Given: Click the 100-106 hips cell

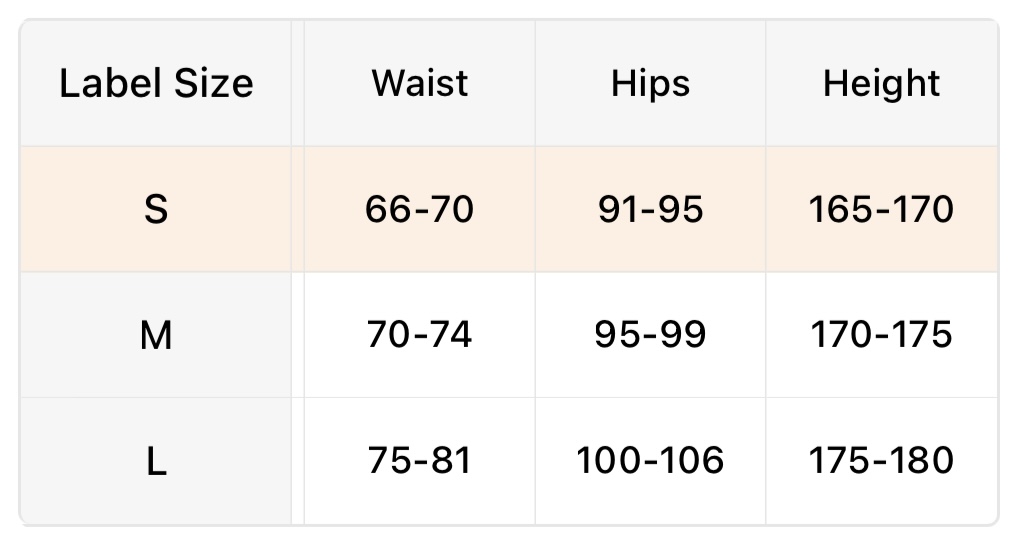Looking at the screenshot, I should 650,461.
